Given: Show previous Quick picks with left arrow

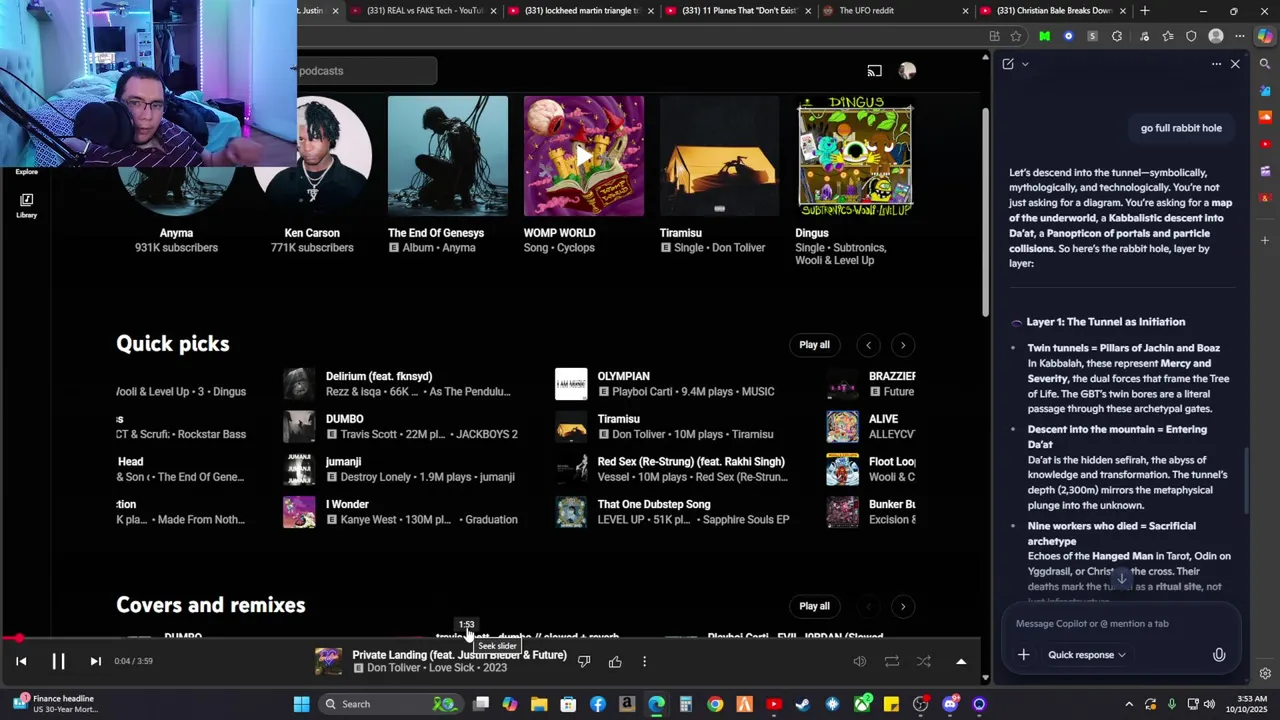Looking at the screenshot, I should [x=868, y=345].
